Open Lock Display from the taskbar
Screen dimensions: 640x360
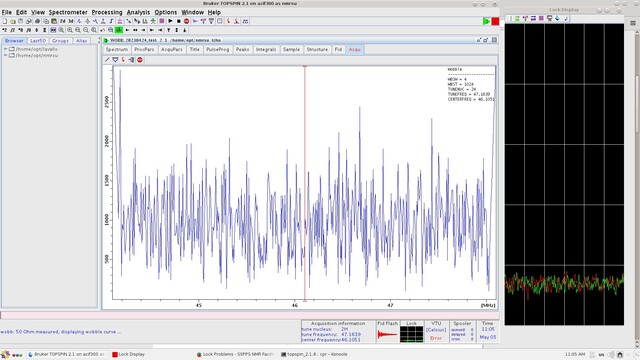click(x=129, y=354)
